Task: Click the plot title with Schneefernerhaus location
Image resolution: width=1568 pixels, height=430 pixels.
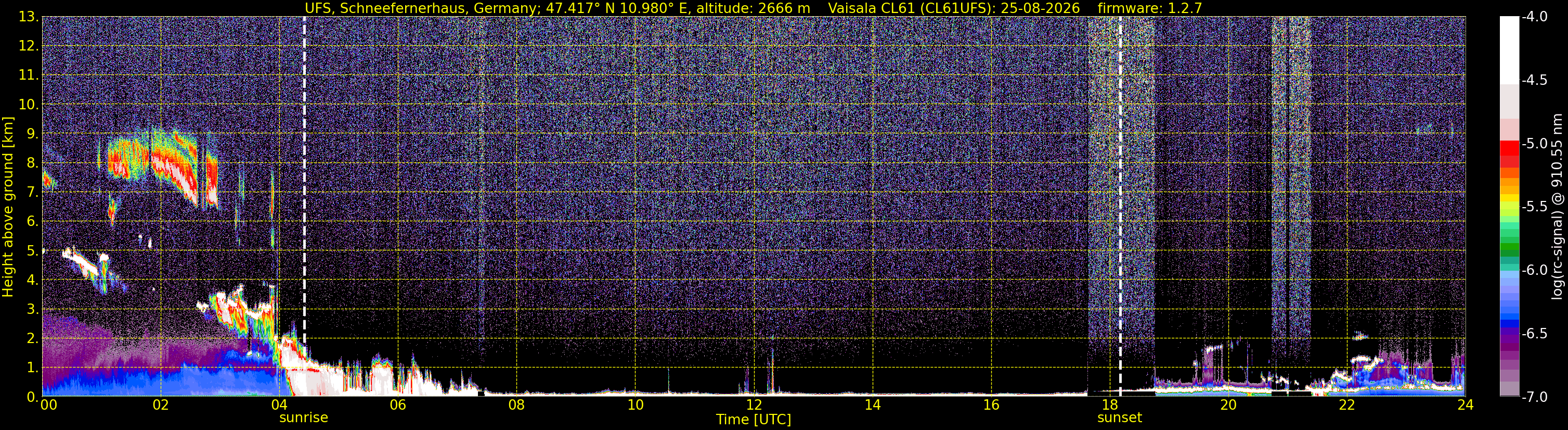Action: (557, 8)
